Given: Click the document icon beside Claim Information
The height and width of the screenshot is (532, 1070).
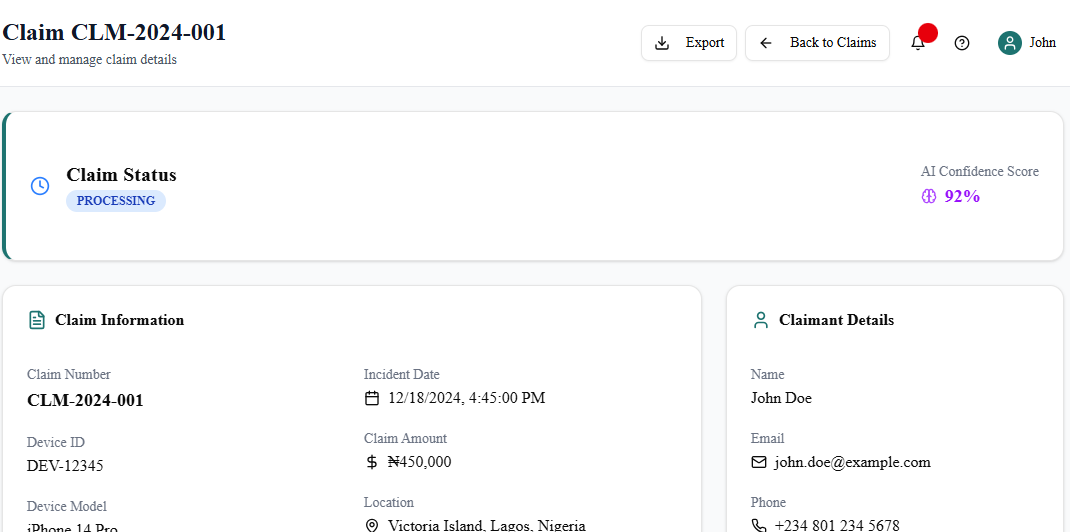Looking at the screenshot, I should coord(37,320).
